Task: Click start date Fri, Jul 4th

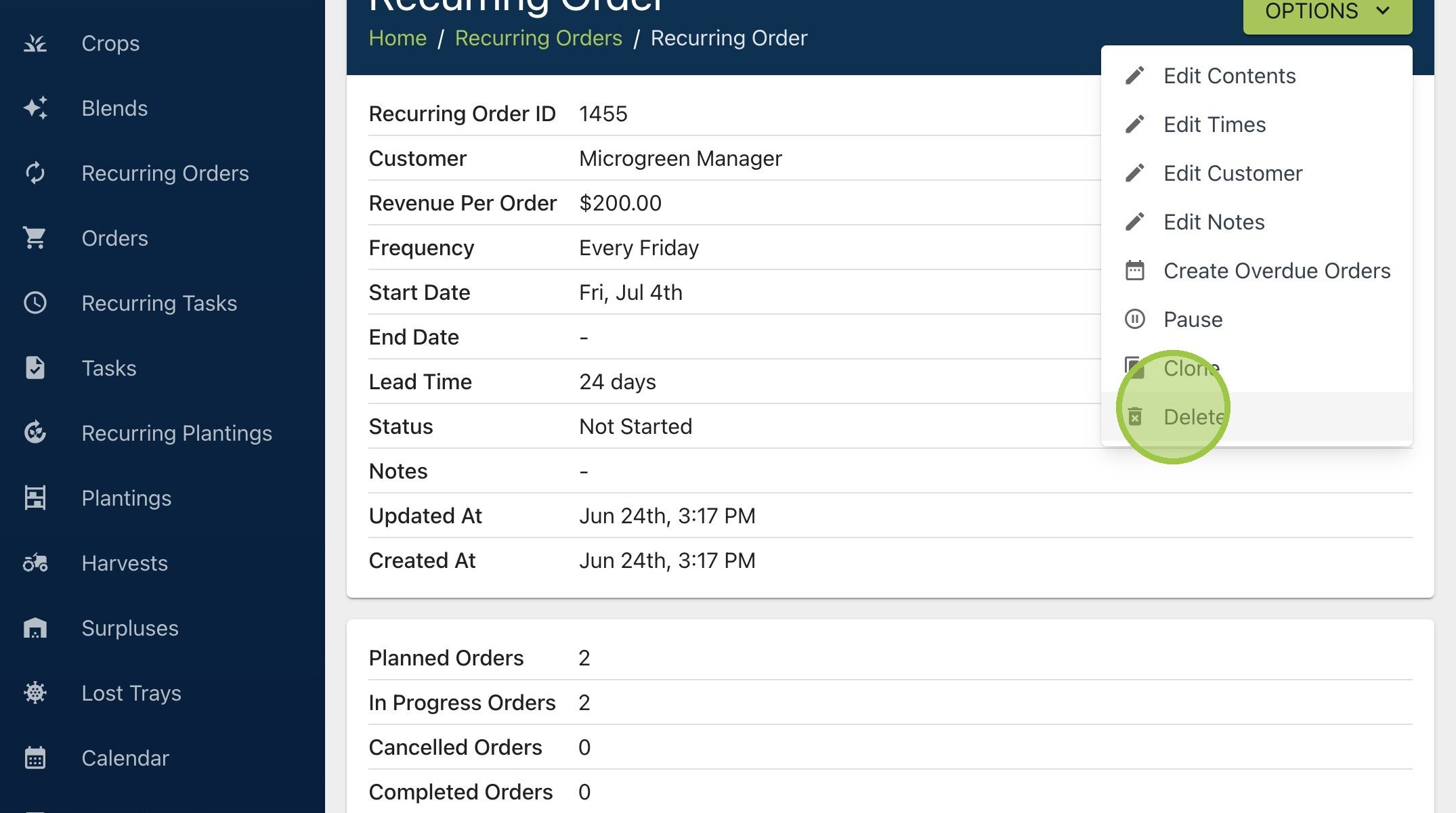Action: click(x=630, y=292)
